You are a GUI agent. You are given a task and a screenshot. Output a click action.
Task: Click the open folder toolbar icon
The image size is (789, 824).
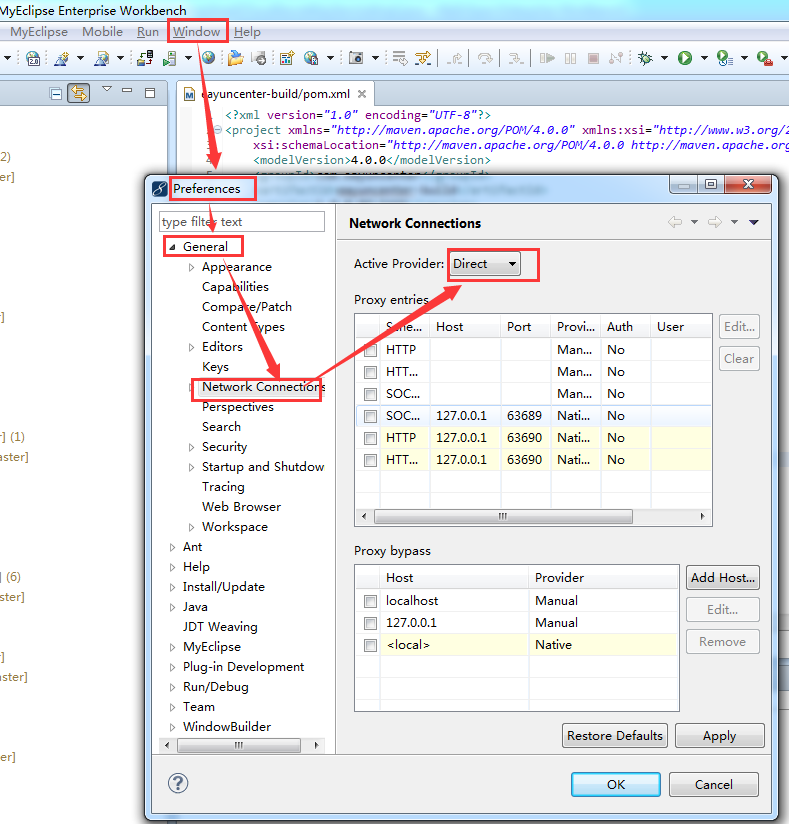click(235, 58)
